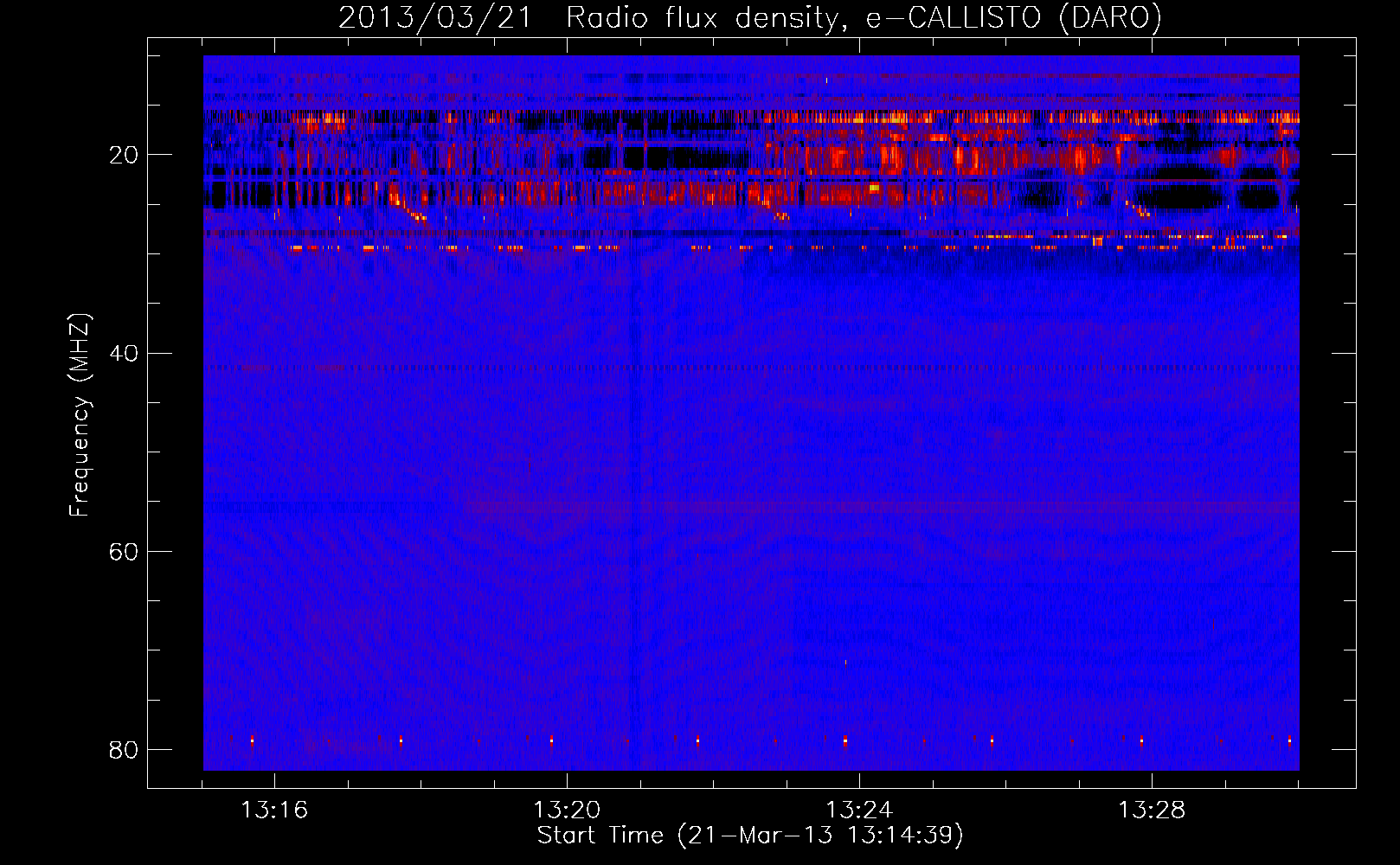Click the "Start Time (21-Mar-13 13:14:39)" label
The width and height of the screenshot is (1400, 865).
750,836
